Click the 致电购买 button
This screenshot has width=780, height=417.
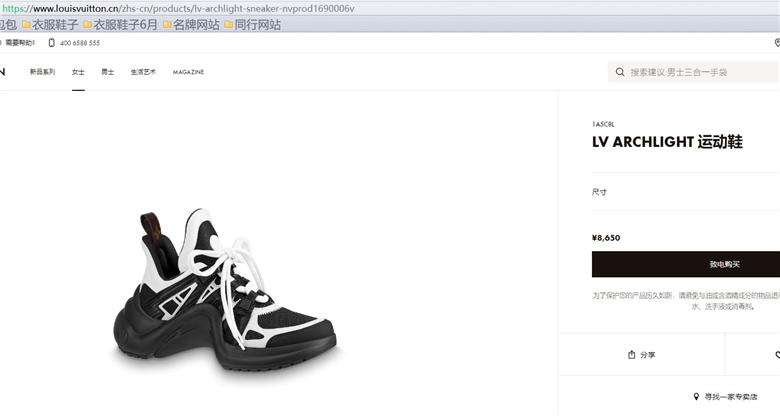(686, 264)
